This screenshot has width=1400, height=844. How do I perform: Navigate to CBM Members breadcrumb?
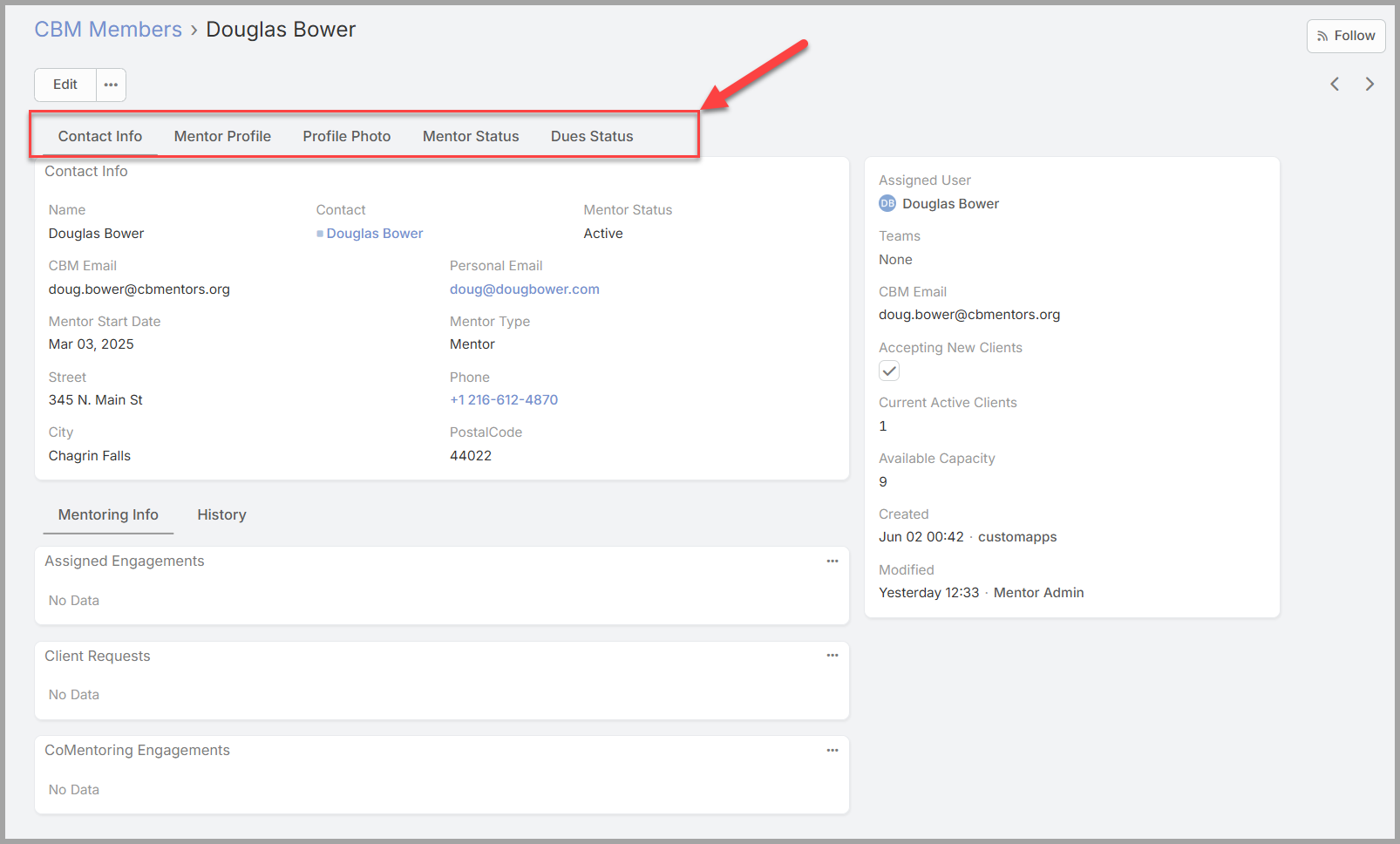point(108,29)
